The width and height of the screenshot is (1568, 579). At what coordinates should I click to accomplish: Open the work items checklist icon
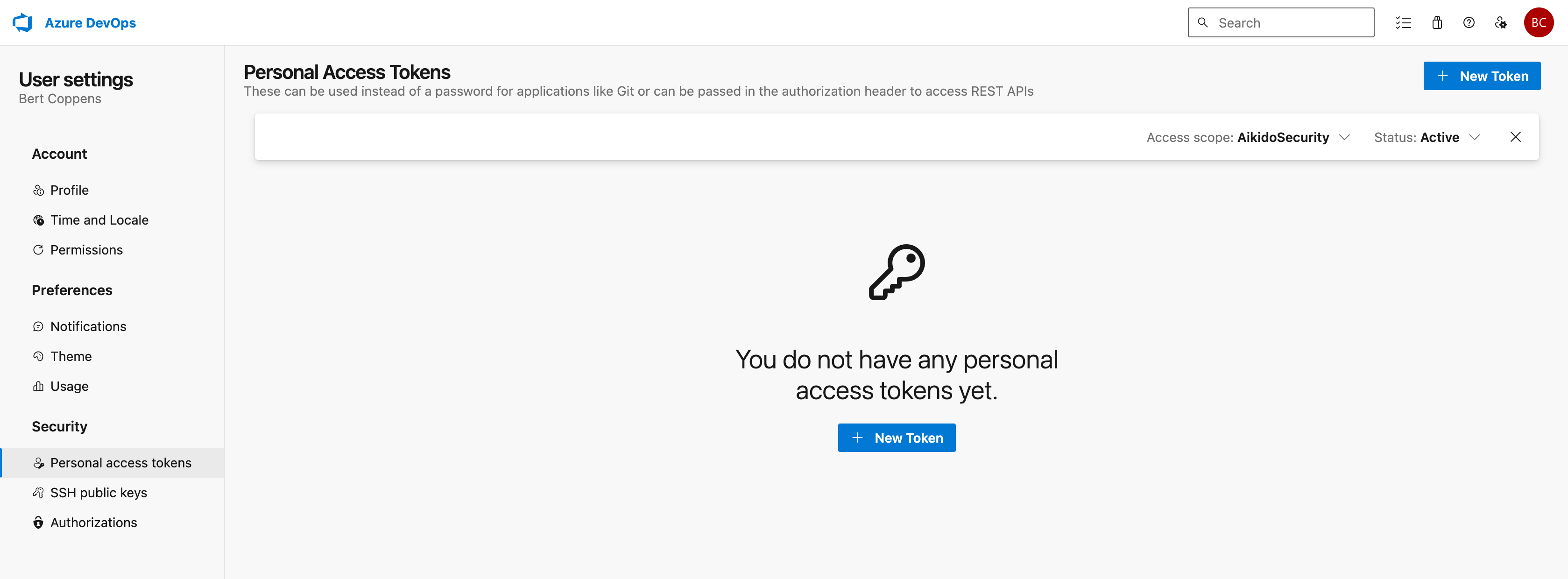(1404, 22)
